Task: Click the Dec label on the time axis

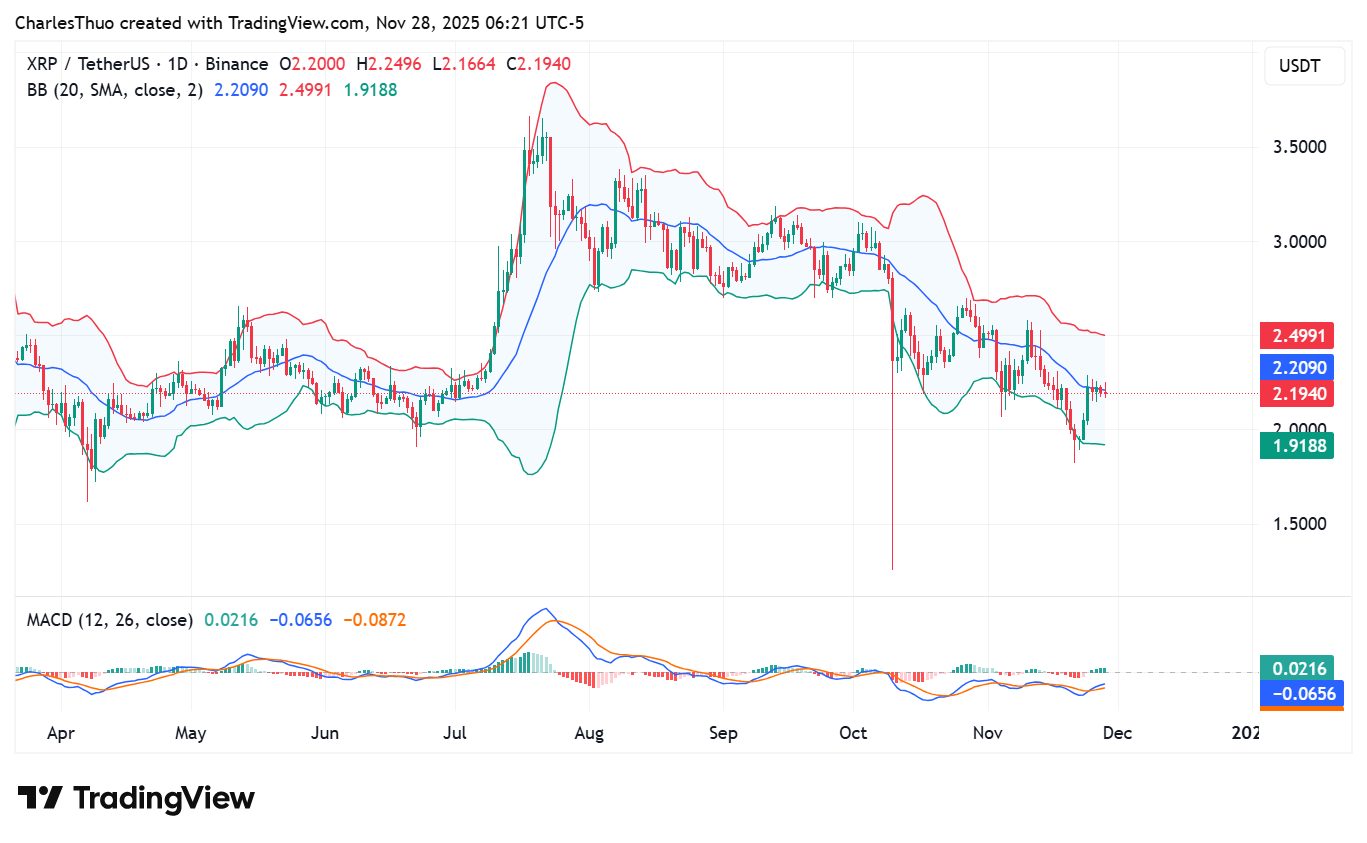Action: coord(1117,733)
